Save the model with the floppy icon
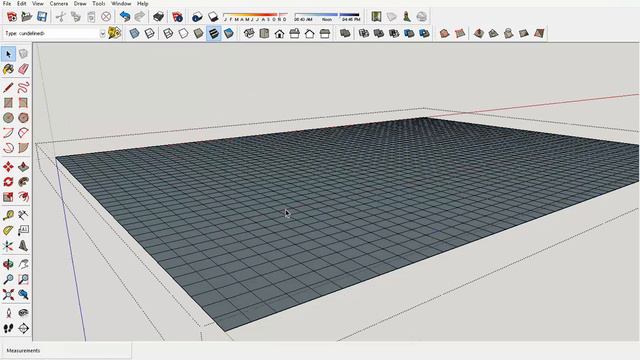 pos(42,17)
